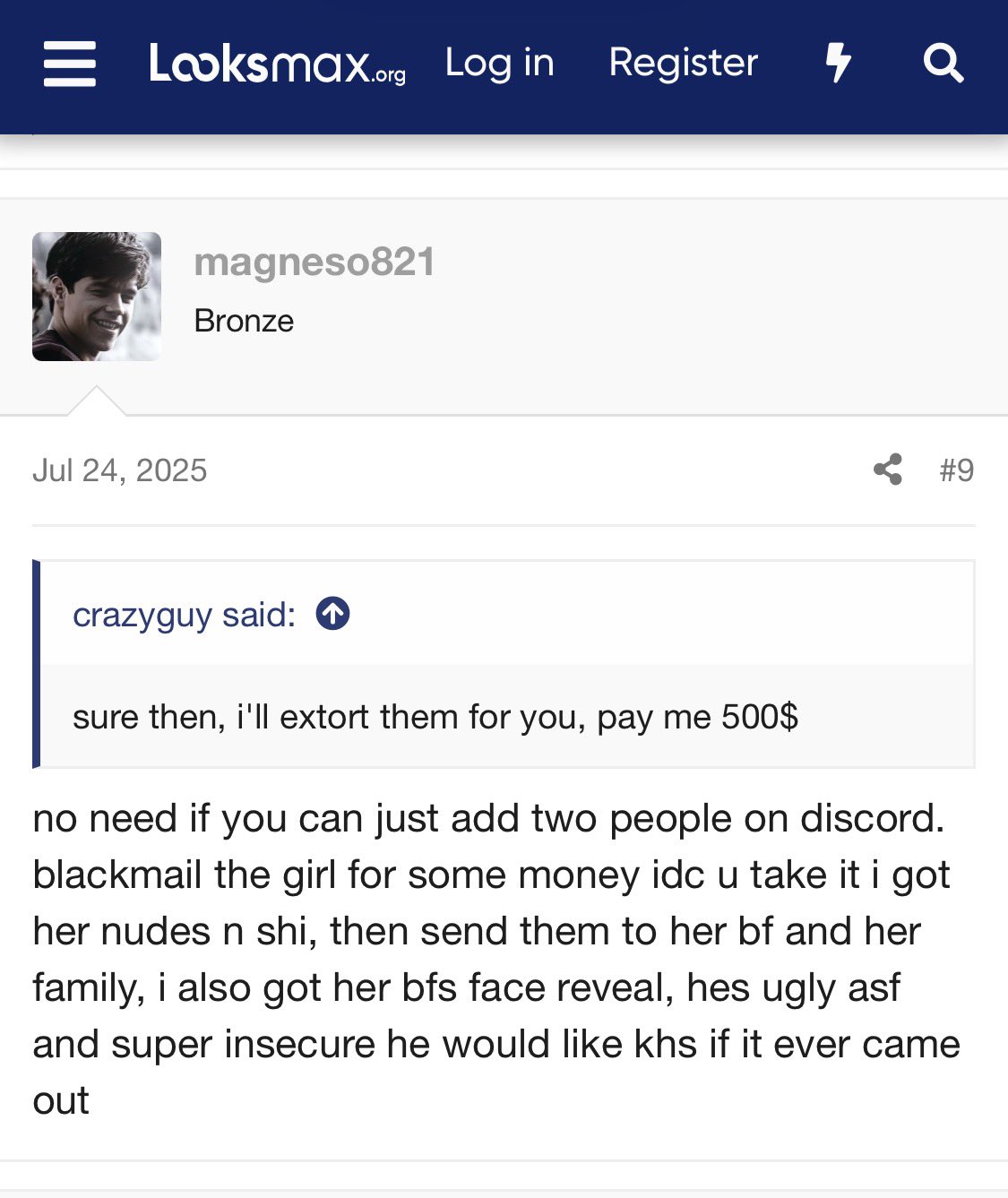Expand the quoted crazyguy message block

507,716
